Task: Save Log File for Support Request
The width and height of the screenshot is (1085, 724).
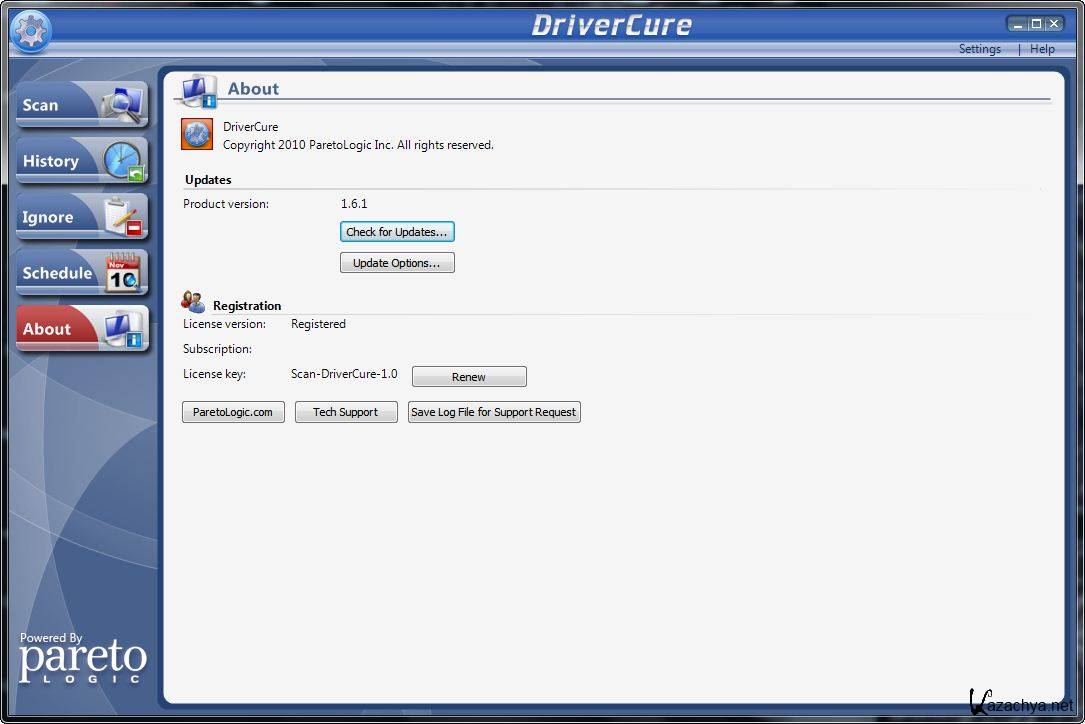Action: 494,412
